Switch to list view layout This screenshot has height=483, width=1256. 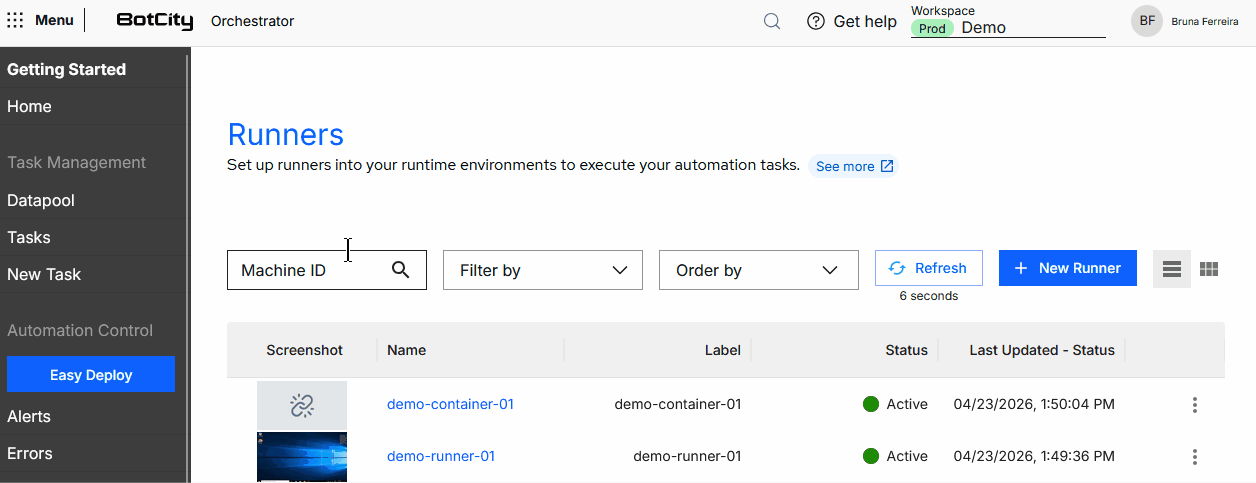[x=1172, y=269]
